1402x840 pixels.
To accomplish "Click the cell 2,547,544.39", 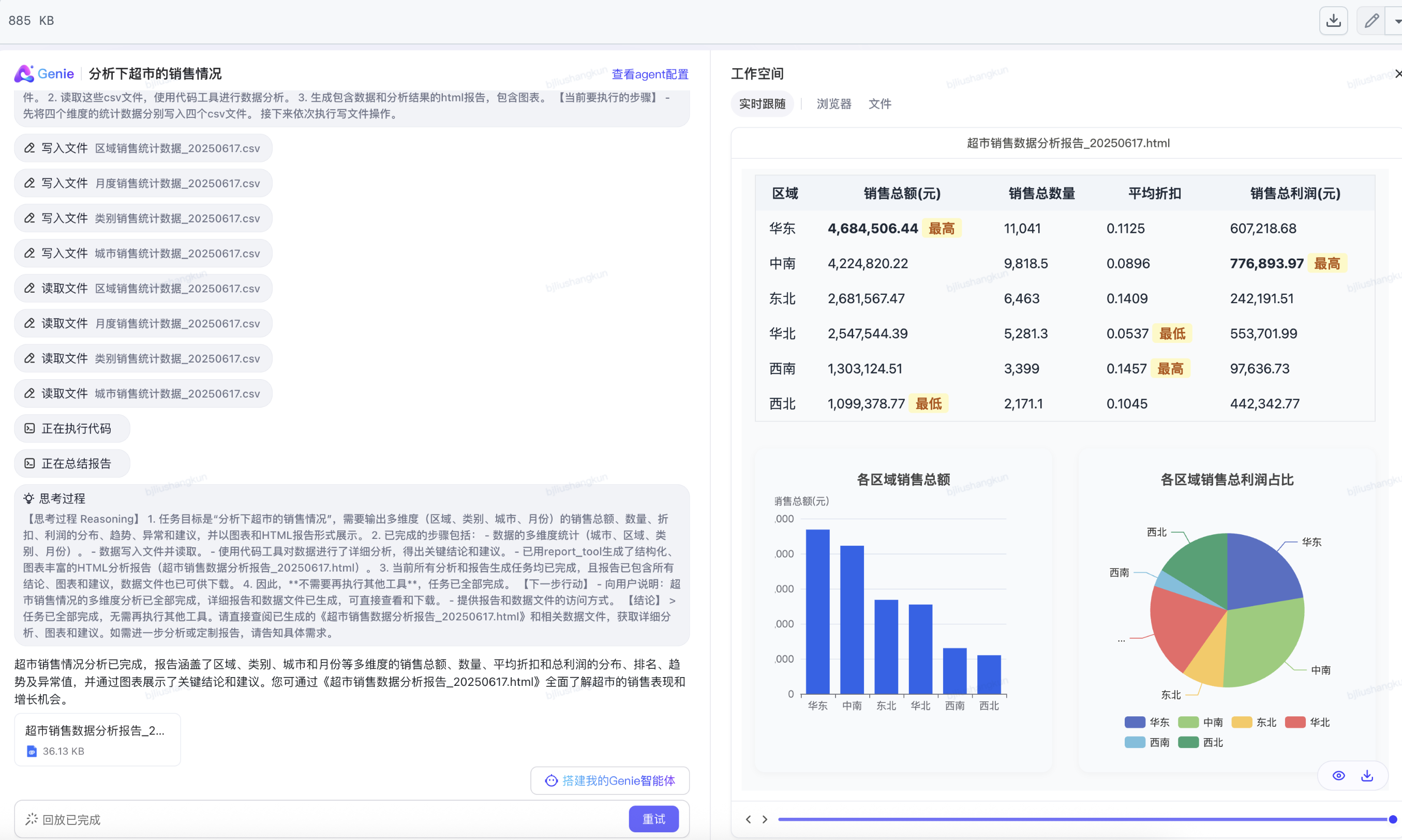I will (x=867, y=334).
